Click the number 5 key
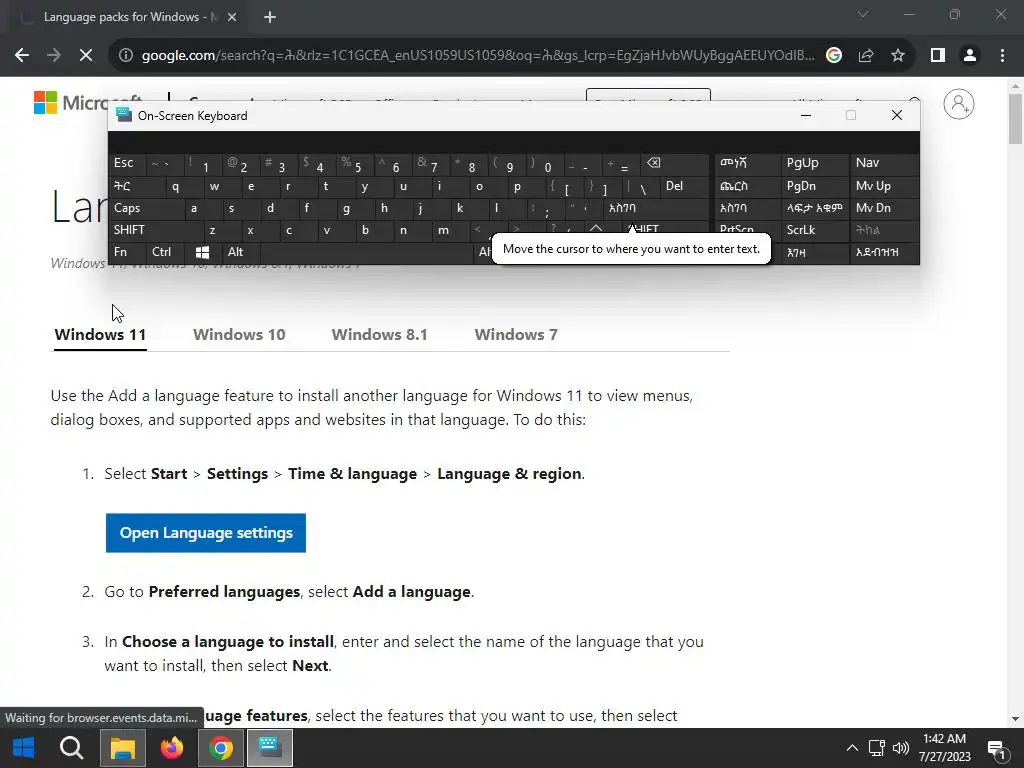1024x768 pixels. point(355,164)
